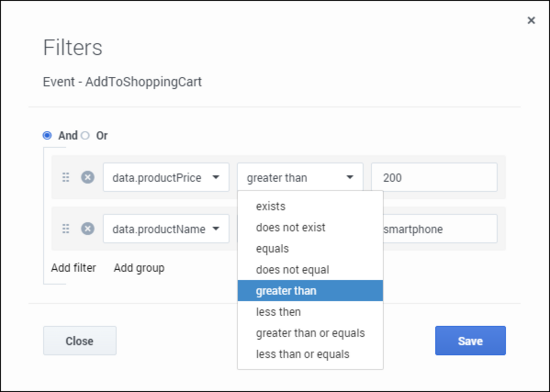Open the data.productName field dropdown
This screenshot has height=392, width=550.
[166, 229]
